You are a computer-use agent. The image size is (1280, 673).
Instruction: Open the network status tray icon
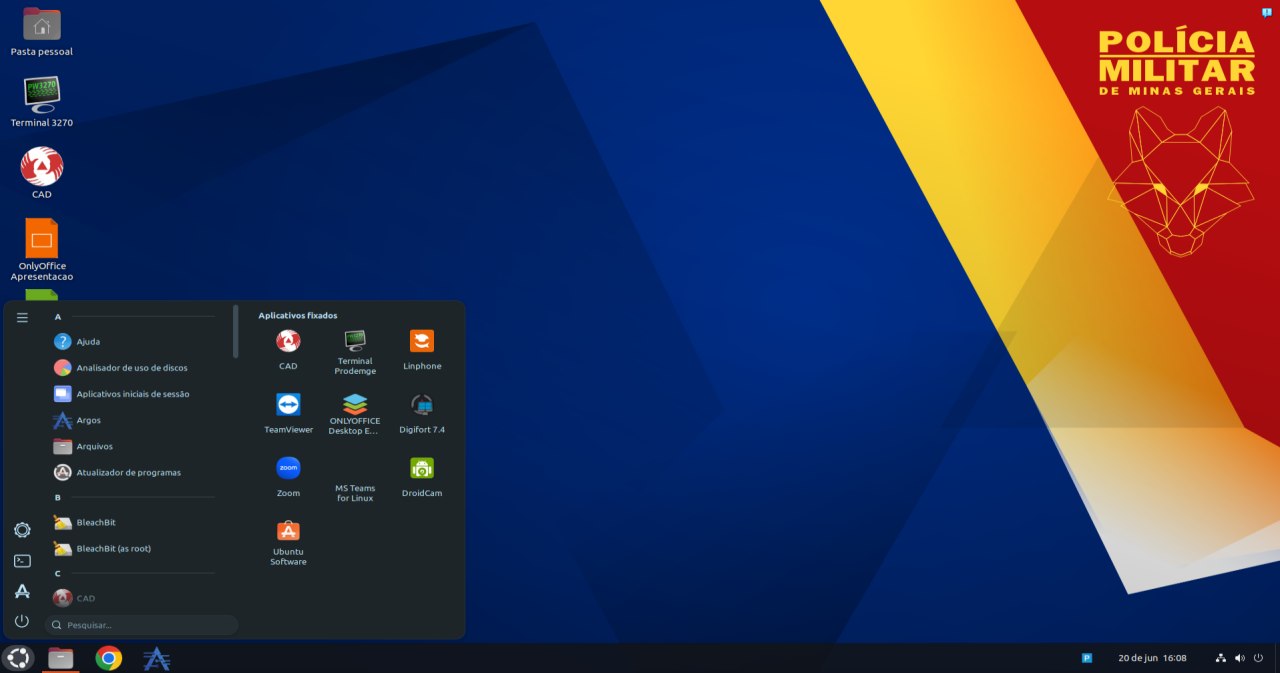[x=1219, y=658]
